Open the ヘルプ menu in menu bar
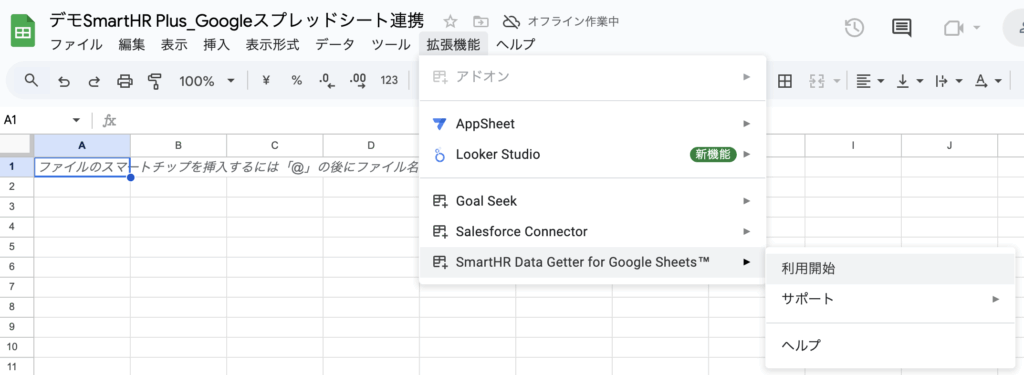This screenshot has width=1024, height=375. click(515, 44)
